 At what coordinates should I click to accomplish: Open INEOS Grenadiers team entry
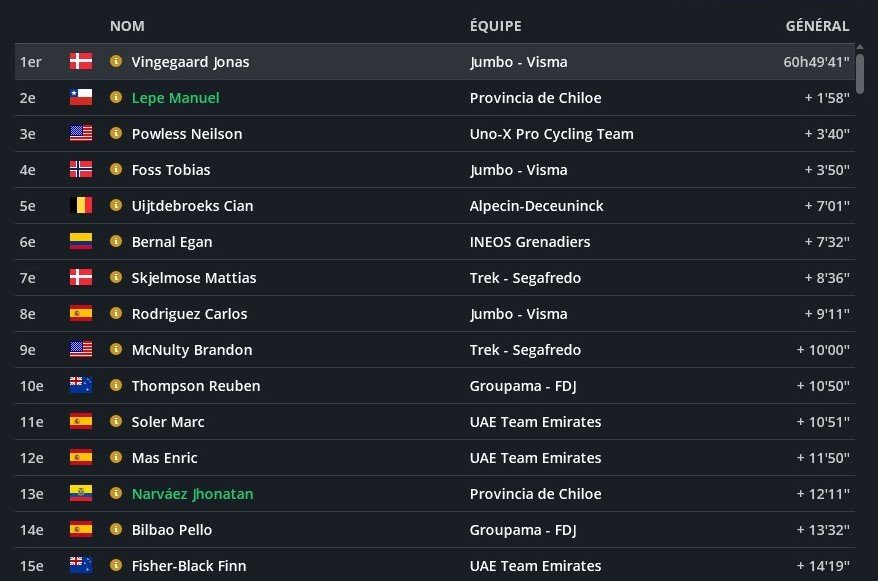pyautogui.click(x=530, y=242)
